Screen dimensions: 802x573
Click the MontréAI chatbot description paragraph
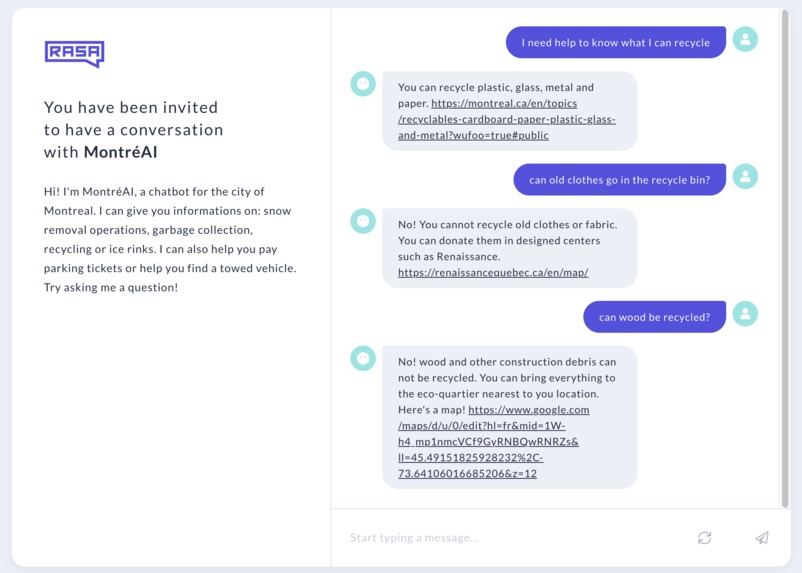point(170,239)
